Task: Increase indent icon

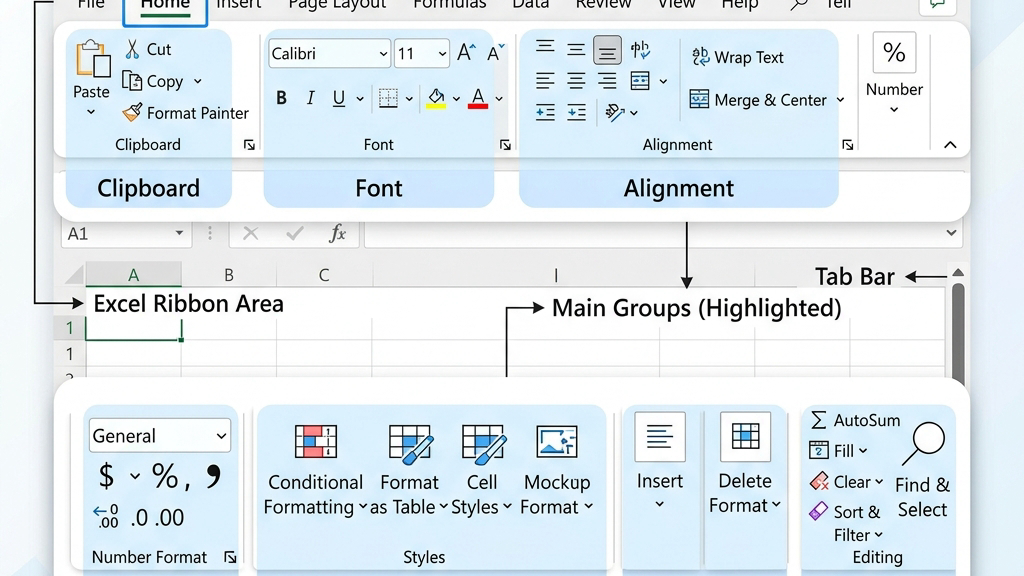Action: (576, 112)
